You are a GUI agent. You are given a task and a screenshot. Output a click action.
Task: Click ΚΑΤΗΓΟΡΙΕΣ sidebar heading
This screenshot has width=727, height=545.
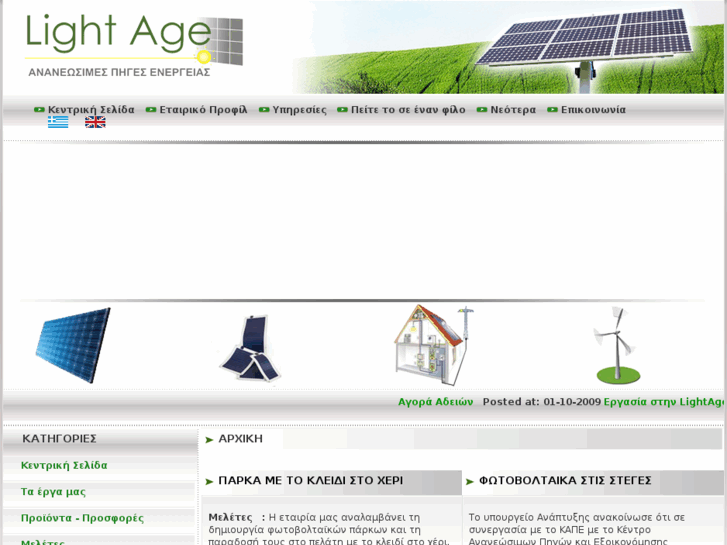click(x=59, y=439)
